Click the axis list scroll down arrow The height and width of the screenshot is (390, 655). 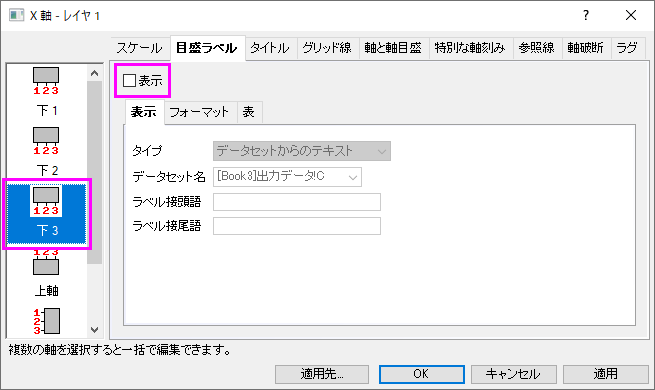[x=95, y=329]
